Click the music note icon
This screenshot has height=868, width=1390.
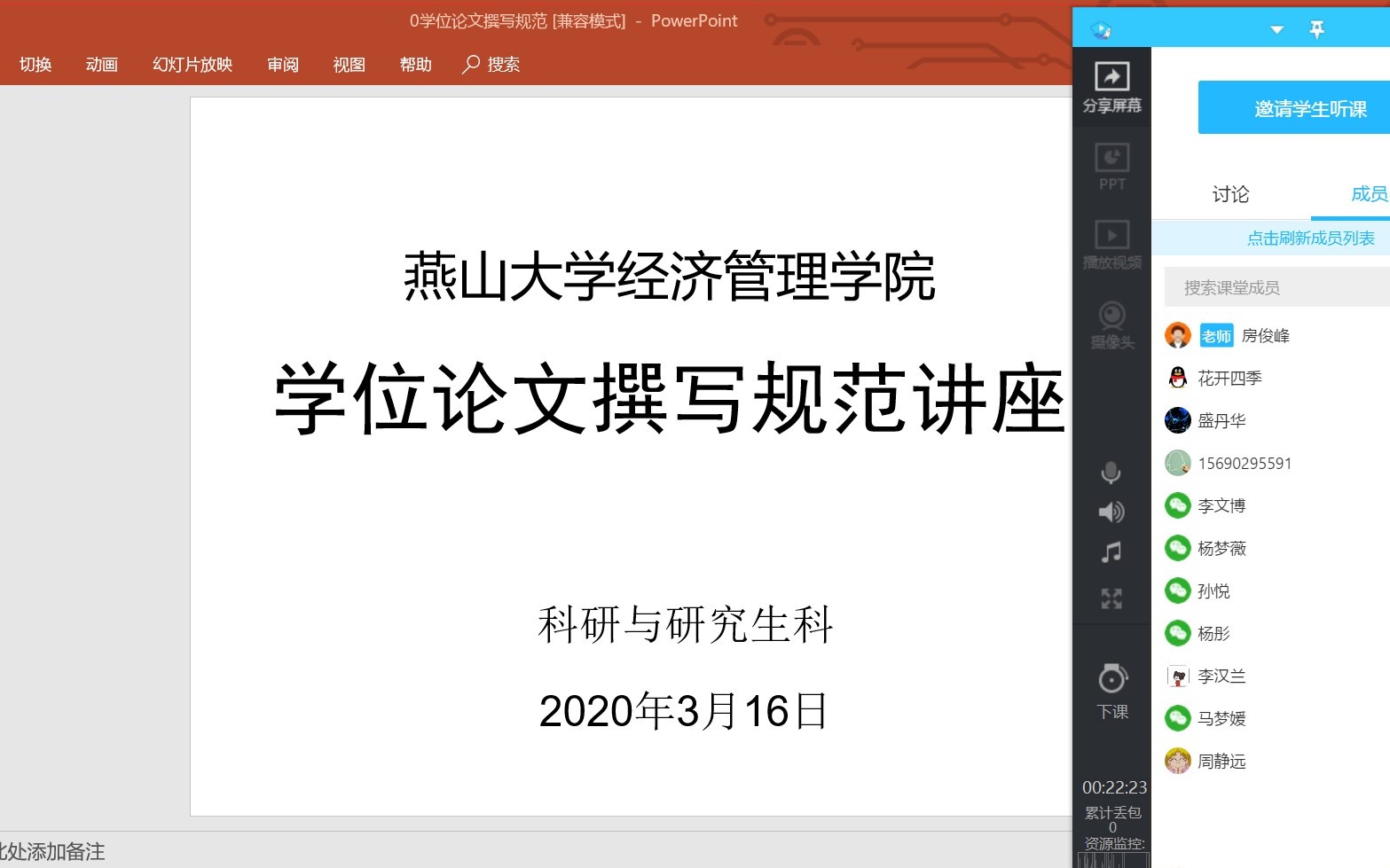point(1111,553)
